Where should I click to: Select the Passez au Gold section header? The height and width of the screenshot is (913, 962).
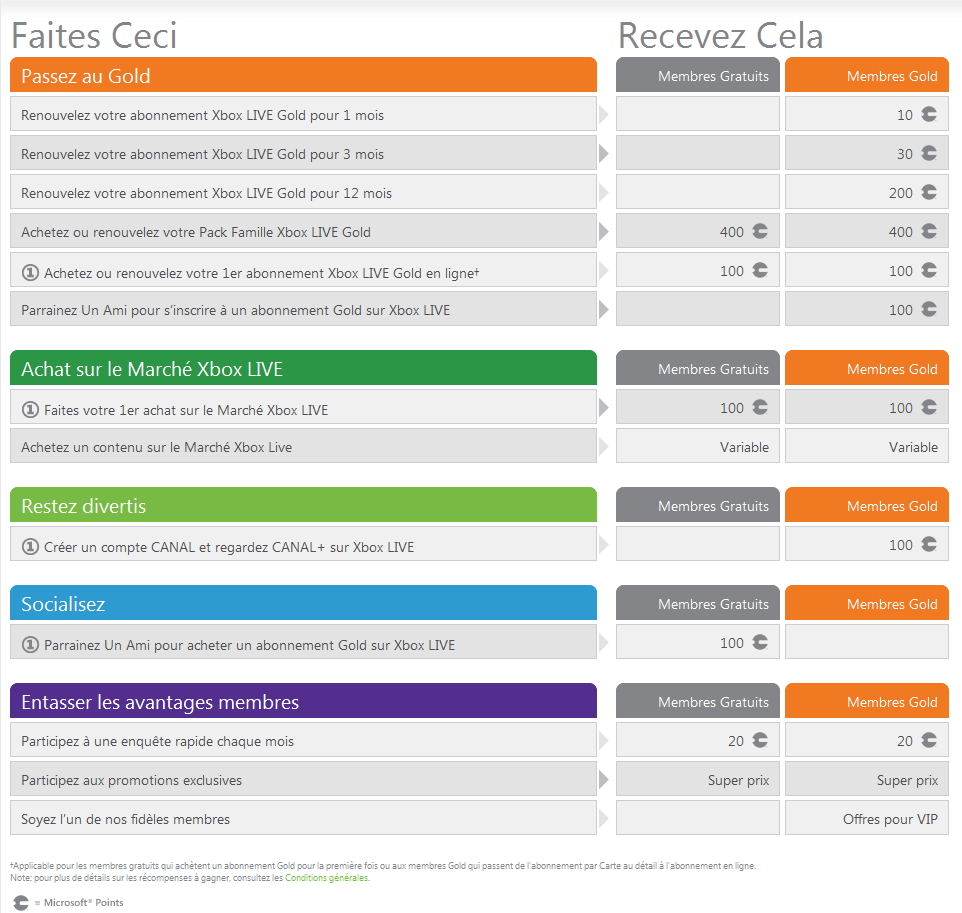303,75
